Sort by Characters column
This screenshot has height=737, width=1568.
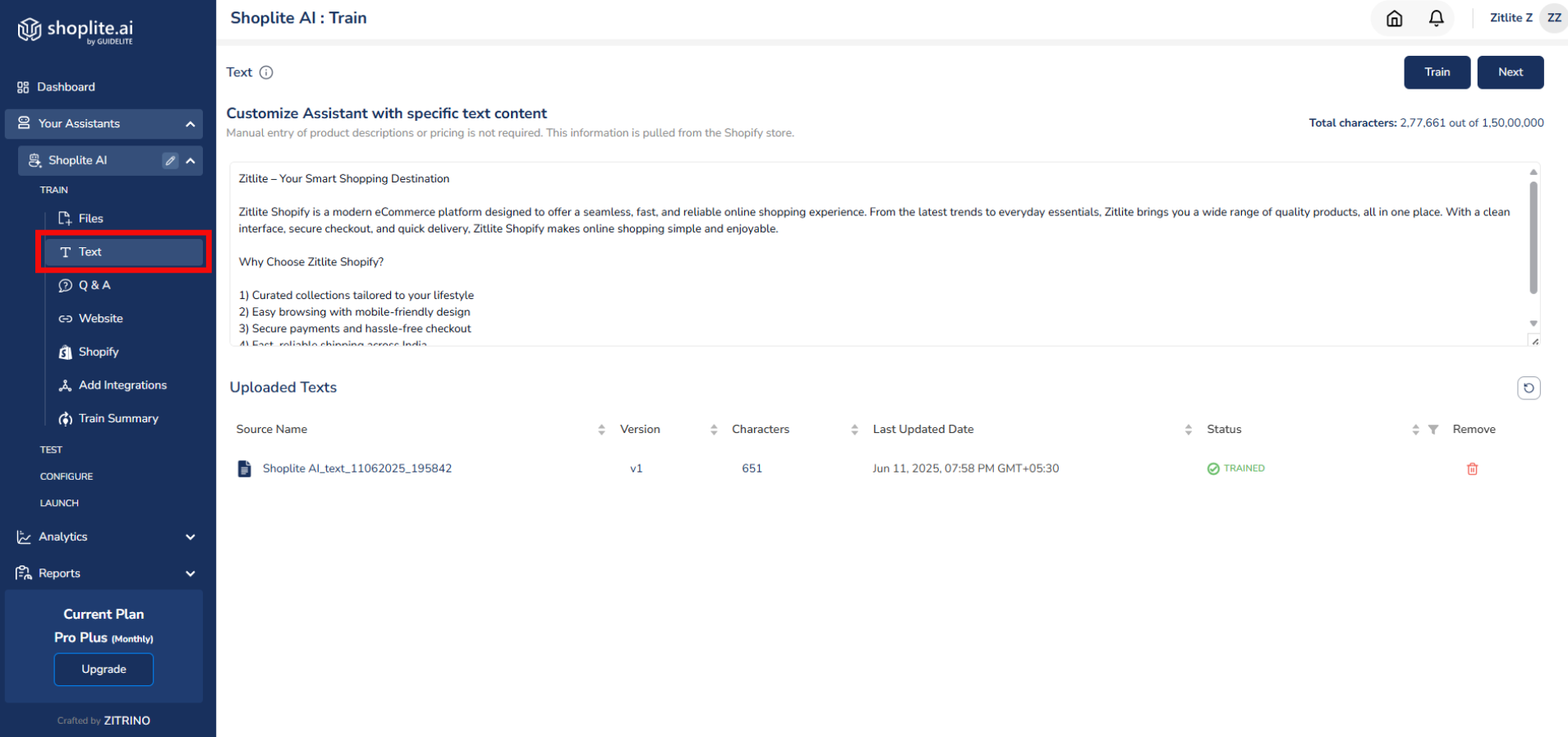click(x=854, y=430)
